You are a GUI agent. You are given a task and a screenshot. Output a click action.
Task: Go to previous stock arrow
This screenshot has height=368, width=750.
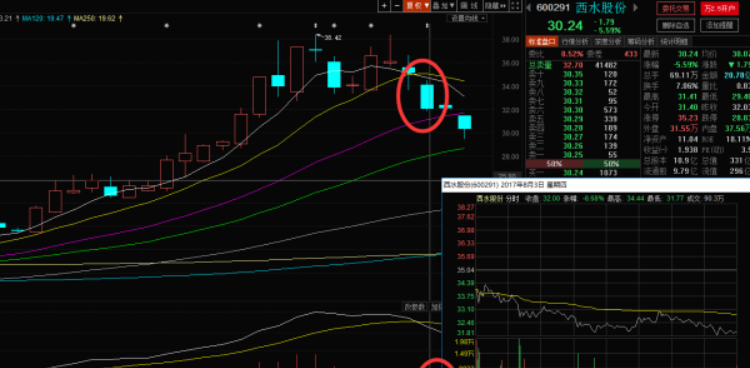pyautogui.click(x=529, y=7)
